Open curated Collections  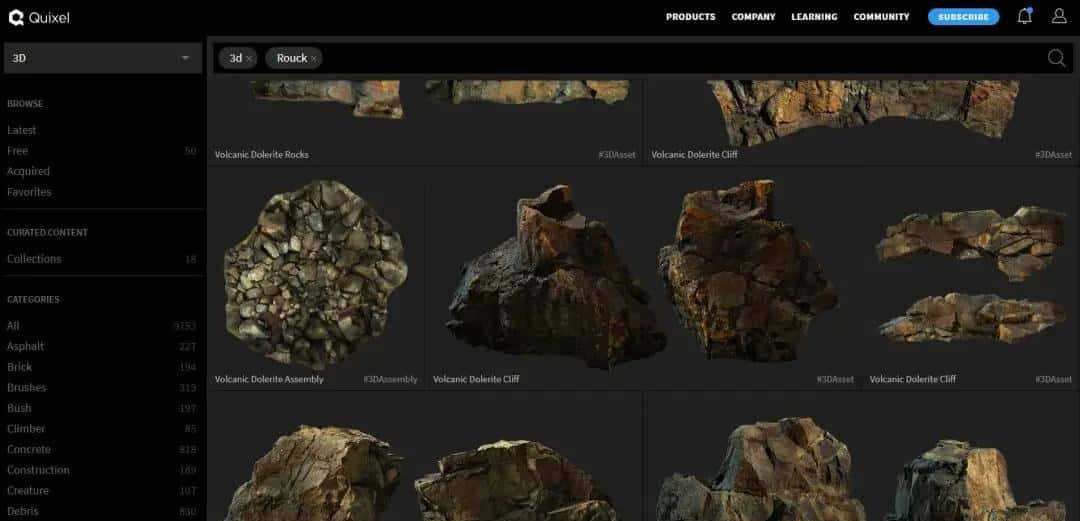click(34, 259)
